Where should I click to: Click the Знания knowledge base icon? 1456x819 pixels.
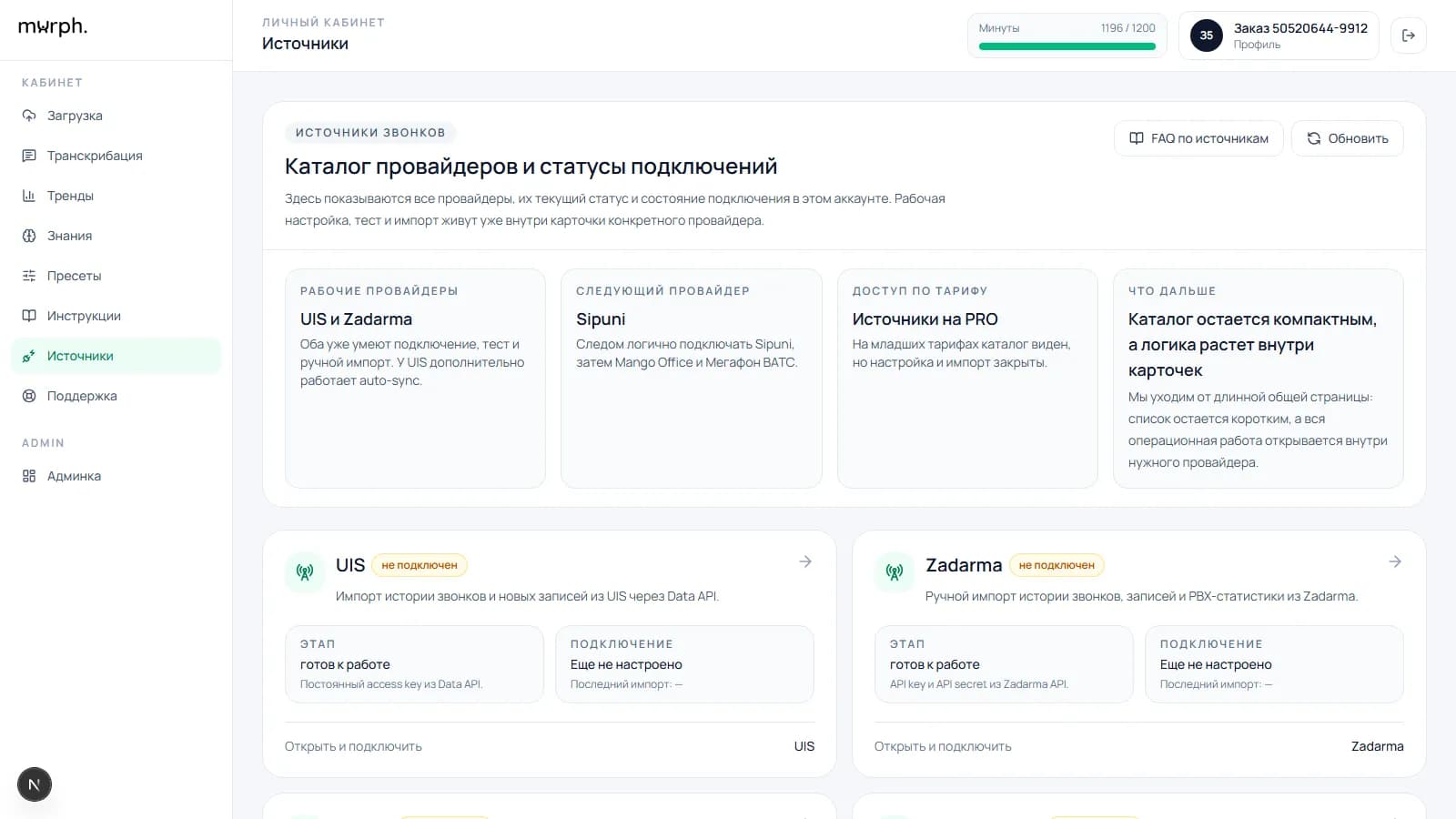[x=29, y=236]
